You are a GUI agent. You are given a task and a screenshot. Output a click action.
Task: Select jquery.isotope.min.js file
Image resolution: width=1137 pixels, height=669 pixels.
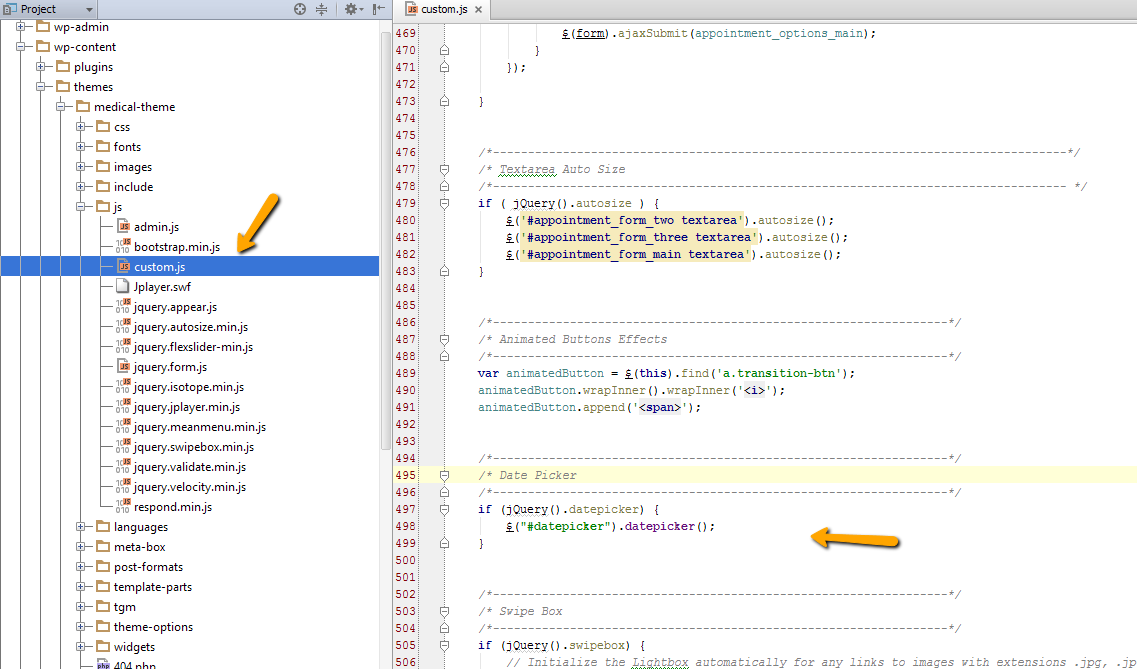click(189, 387)
